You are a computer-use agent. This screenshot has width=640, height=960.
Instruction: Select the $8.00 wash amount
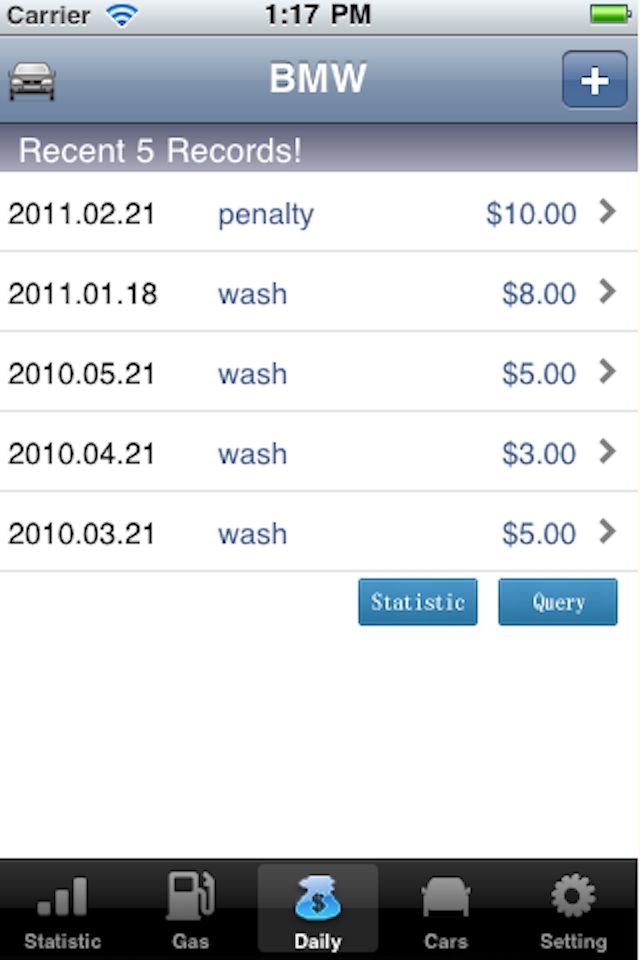tap(539, 294)
